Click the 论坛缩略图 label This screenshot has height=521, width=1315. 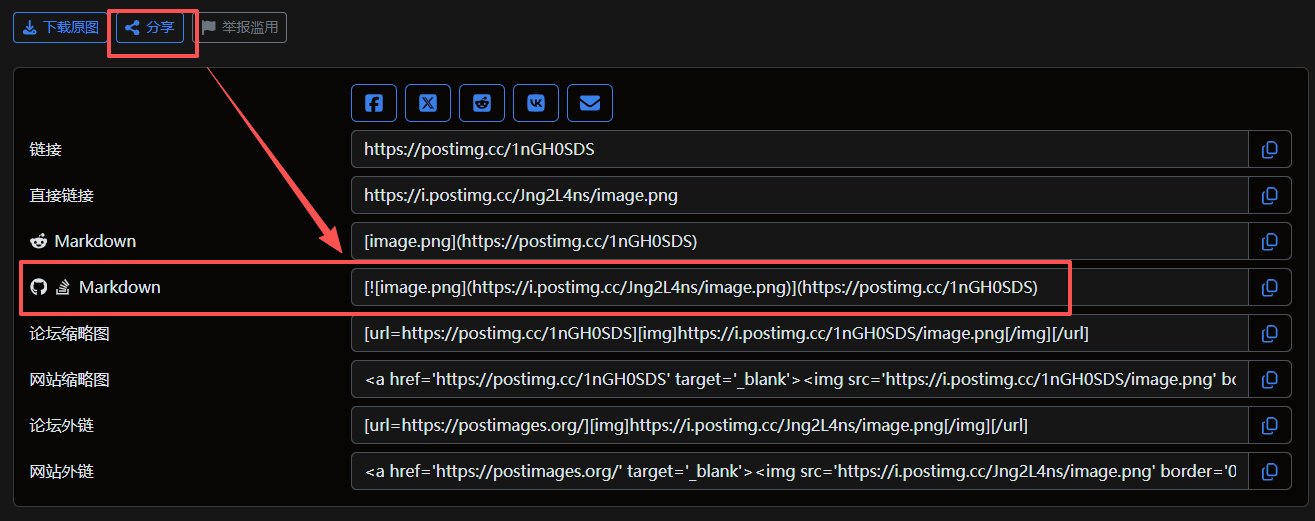point(70,334)
